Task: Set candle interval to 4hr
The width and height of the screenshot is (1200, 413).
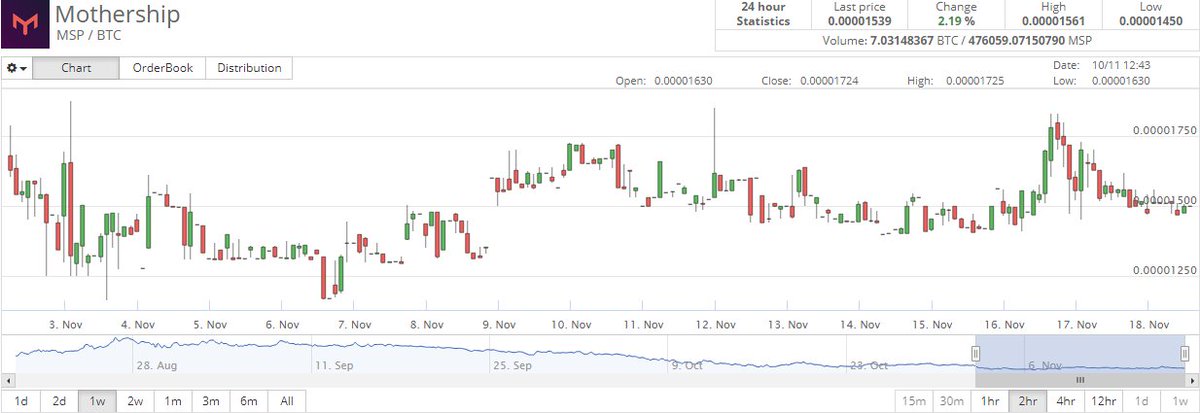Action: pos(1066,401)
